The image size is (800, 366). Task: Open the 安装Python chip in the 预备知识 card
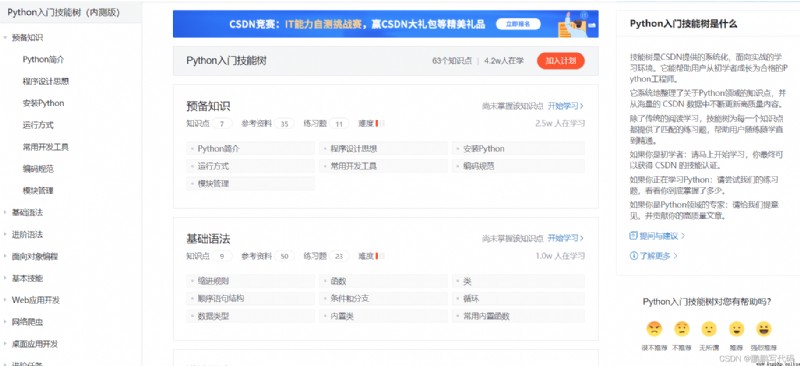pyautogui.click(x=518, y=149)
